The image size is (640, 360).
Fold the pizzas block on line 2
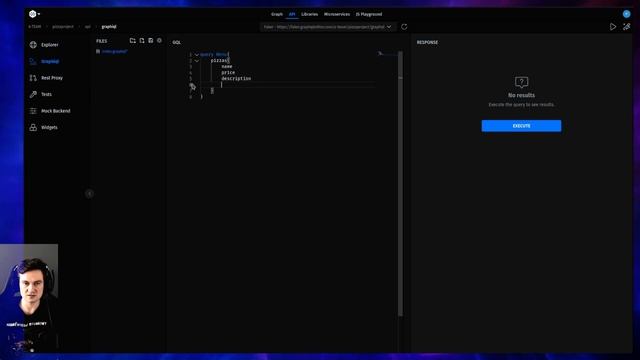(197, 60)
